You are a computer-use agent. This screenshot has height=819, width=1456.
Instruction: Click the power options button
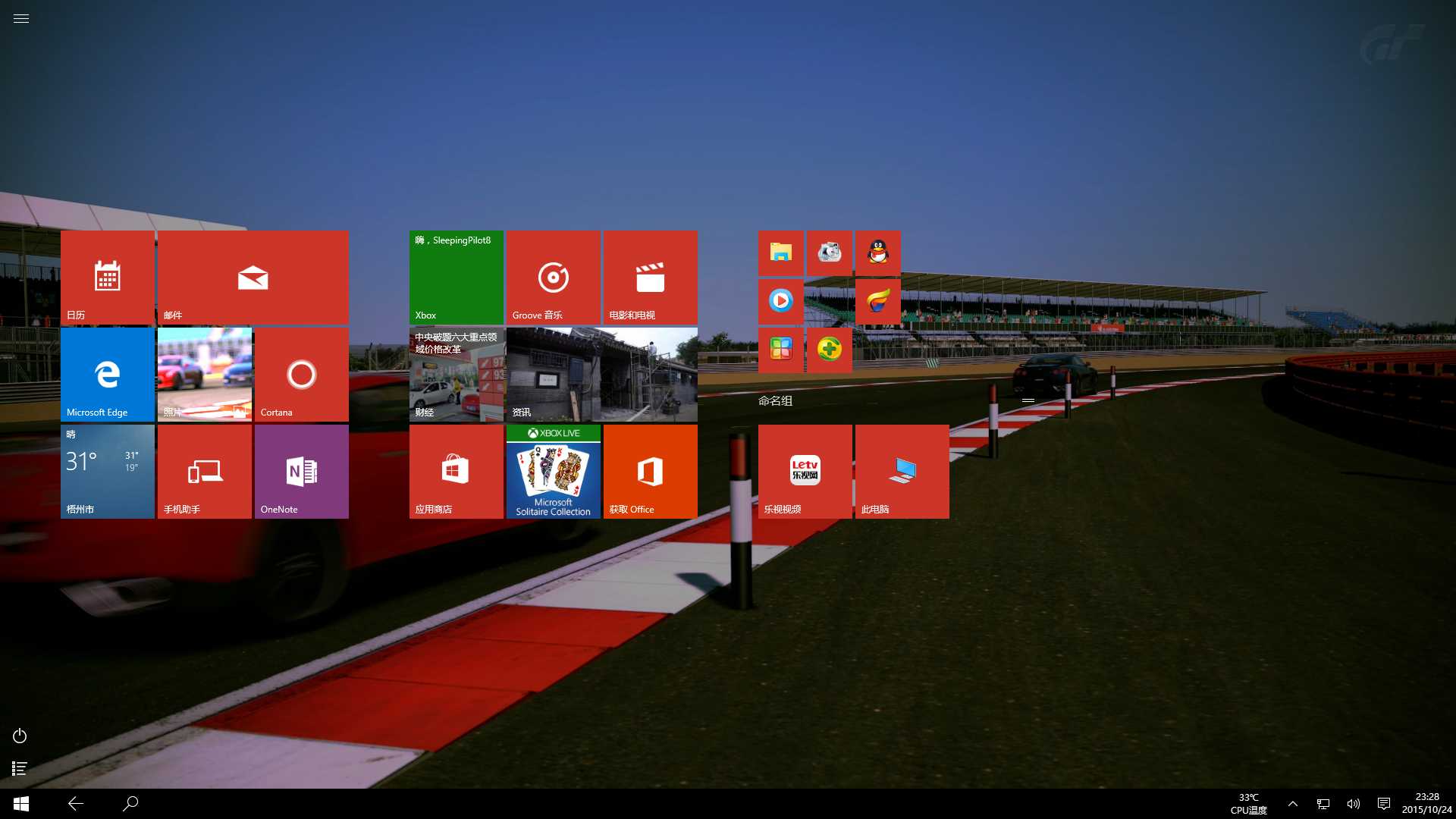tap(19, 736)
